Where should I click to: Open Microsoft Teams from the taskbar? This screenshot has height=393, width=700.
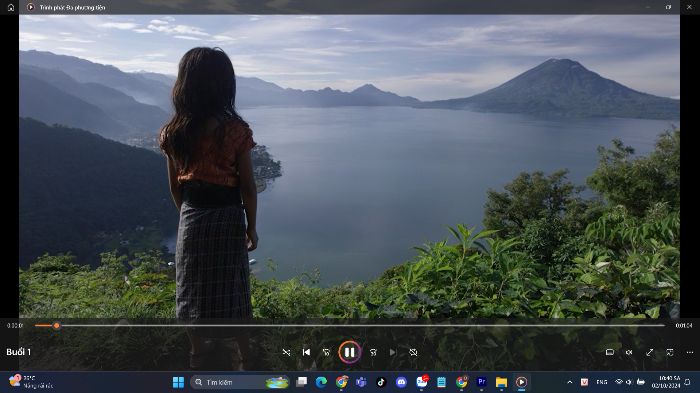tap(361, 382)
